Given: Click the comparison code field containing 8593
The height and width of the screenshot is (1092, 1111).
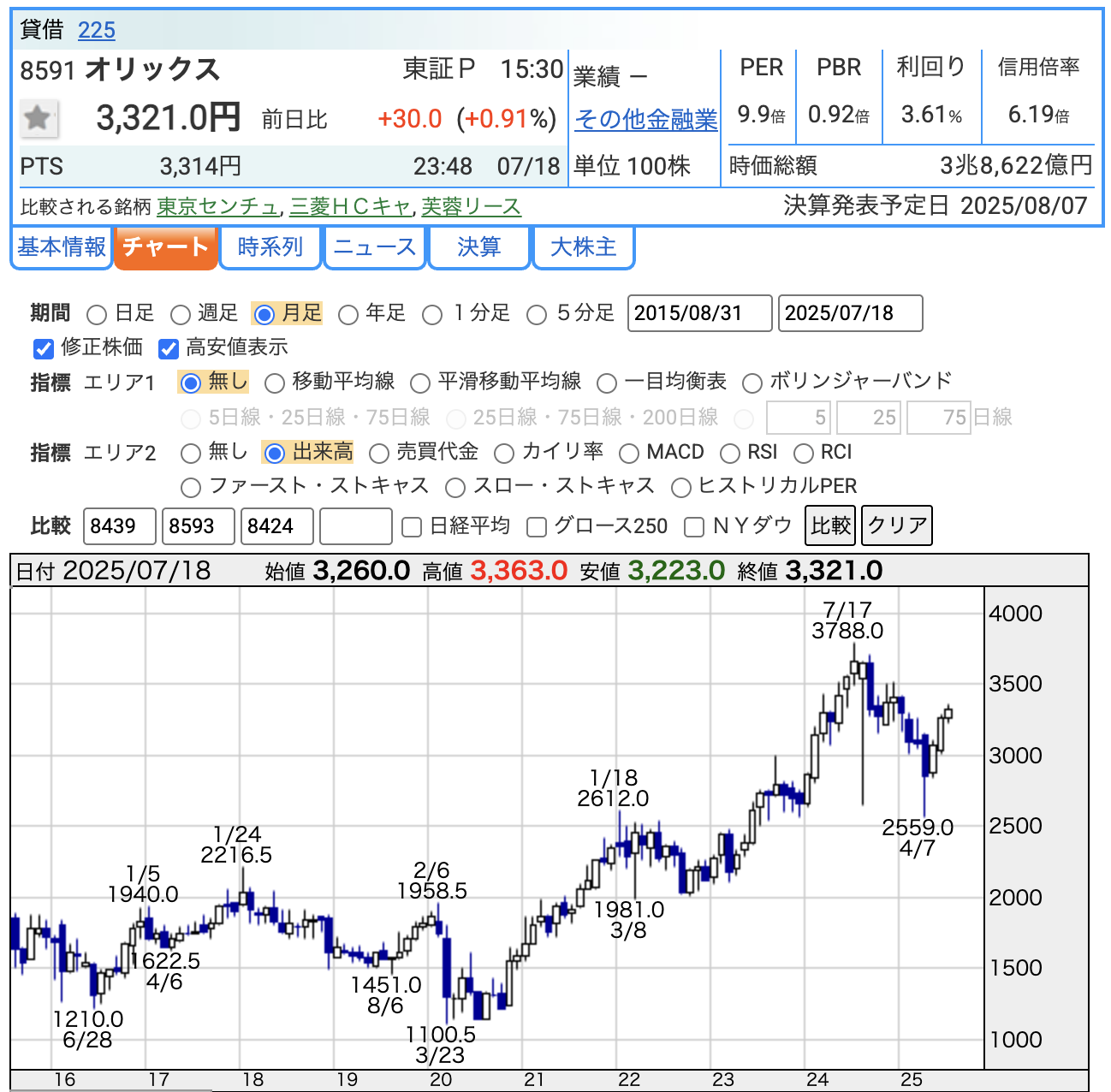Looking at the screenshot, I should (x=199, y=526).
